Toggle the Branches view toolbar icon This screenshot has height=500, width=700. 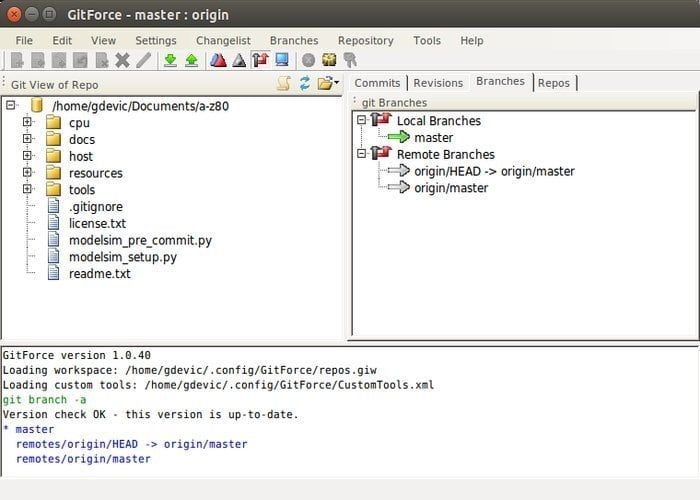260,60
